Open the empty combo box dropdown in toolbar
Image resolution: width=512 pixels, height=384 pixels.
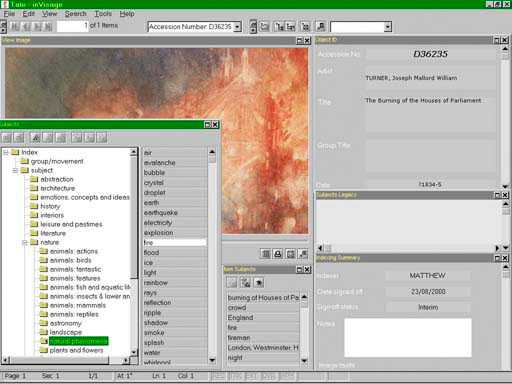click(x=387, y=27)
